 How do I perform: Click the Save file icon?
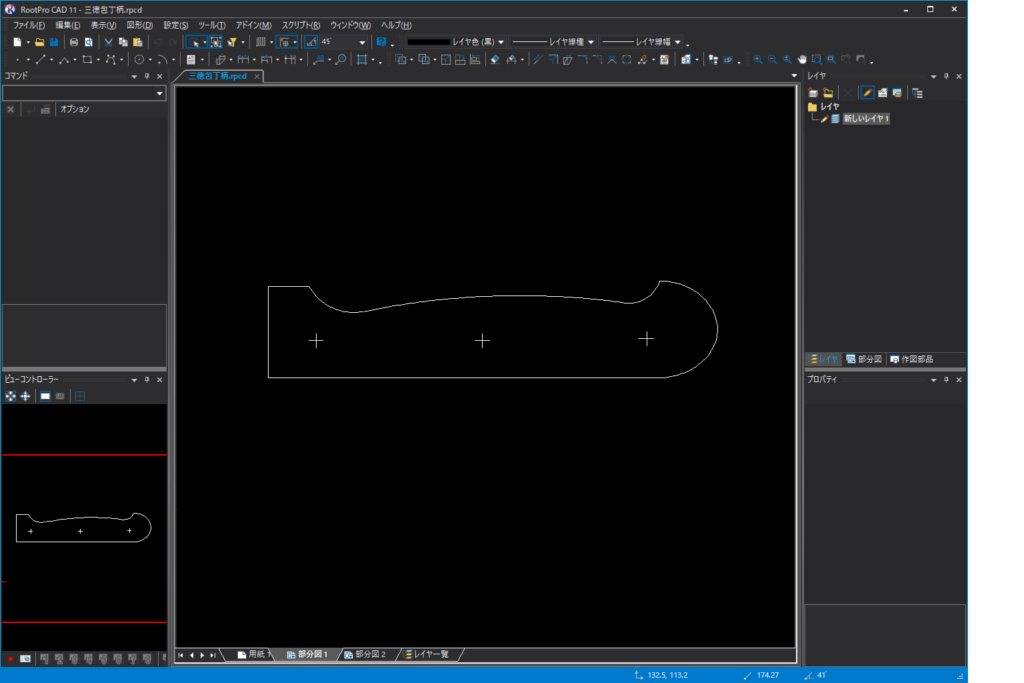tap(54, 42)
